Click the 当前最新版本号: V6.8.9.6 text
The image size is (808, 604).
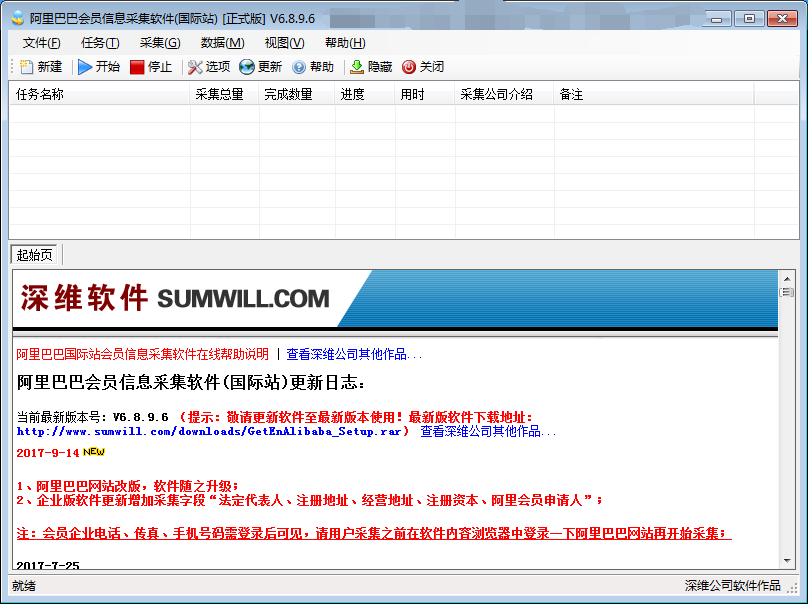coord(92,417)
